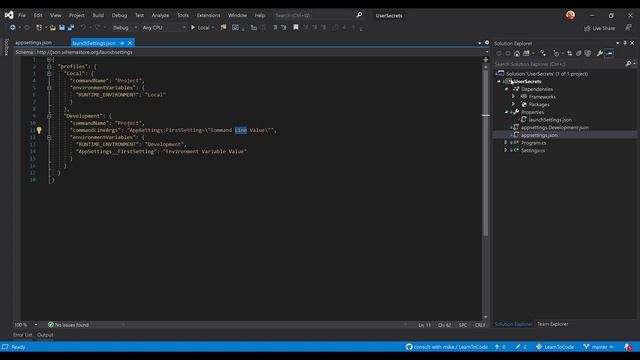Open the Build menu
Viewport: 640px width, 360px height.
pyautogui.click(x=98, y=15)
